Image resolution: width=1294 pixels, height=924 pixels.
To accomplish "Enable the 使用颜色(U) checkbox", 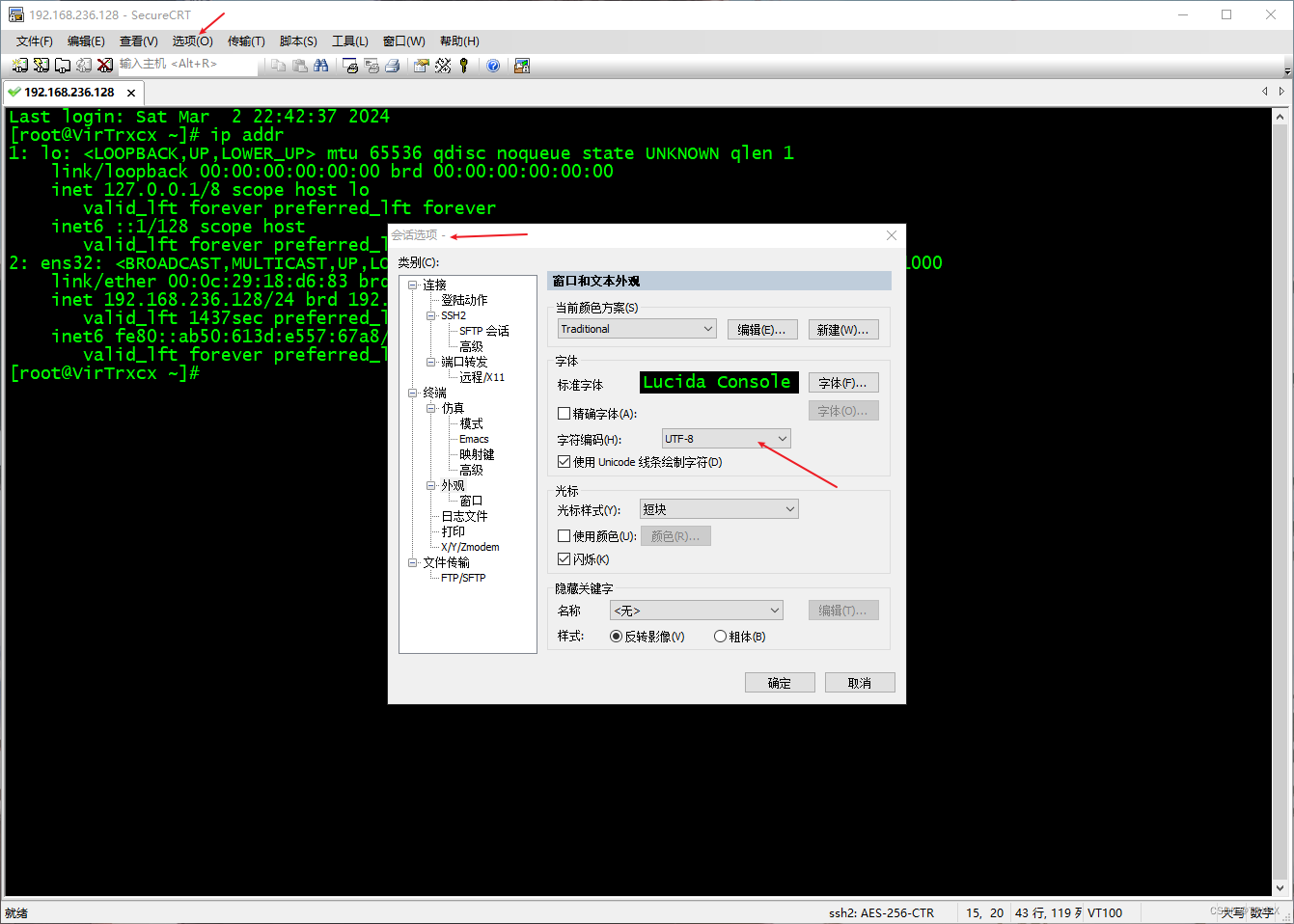I will coord(564,535).
